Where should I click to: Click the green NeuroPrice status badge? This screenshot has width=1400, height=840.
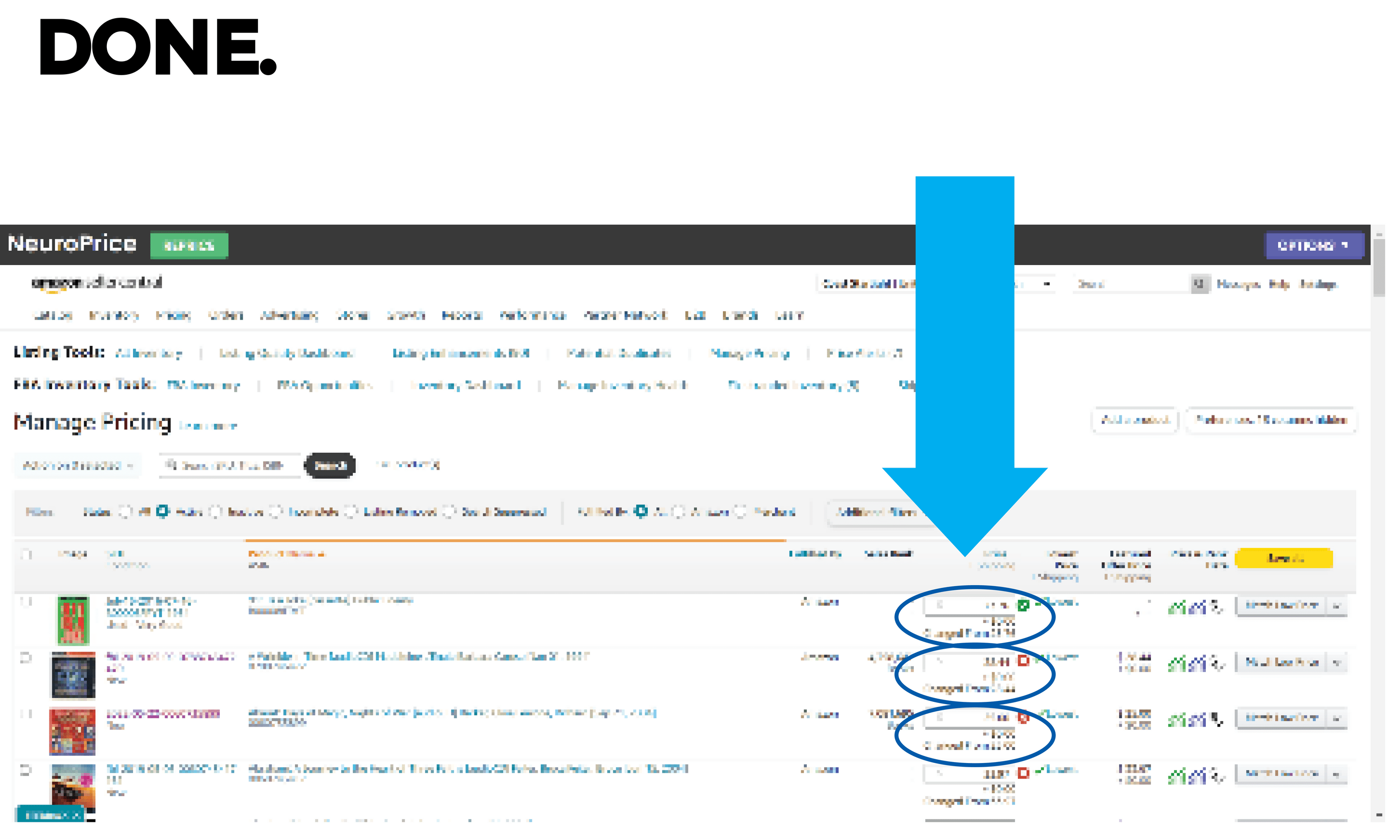pos(189,245)
